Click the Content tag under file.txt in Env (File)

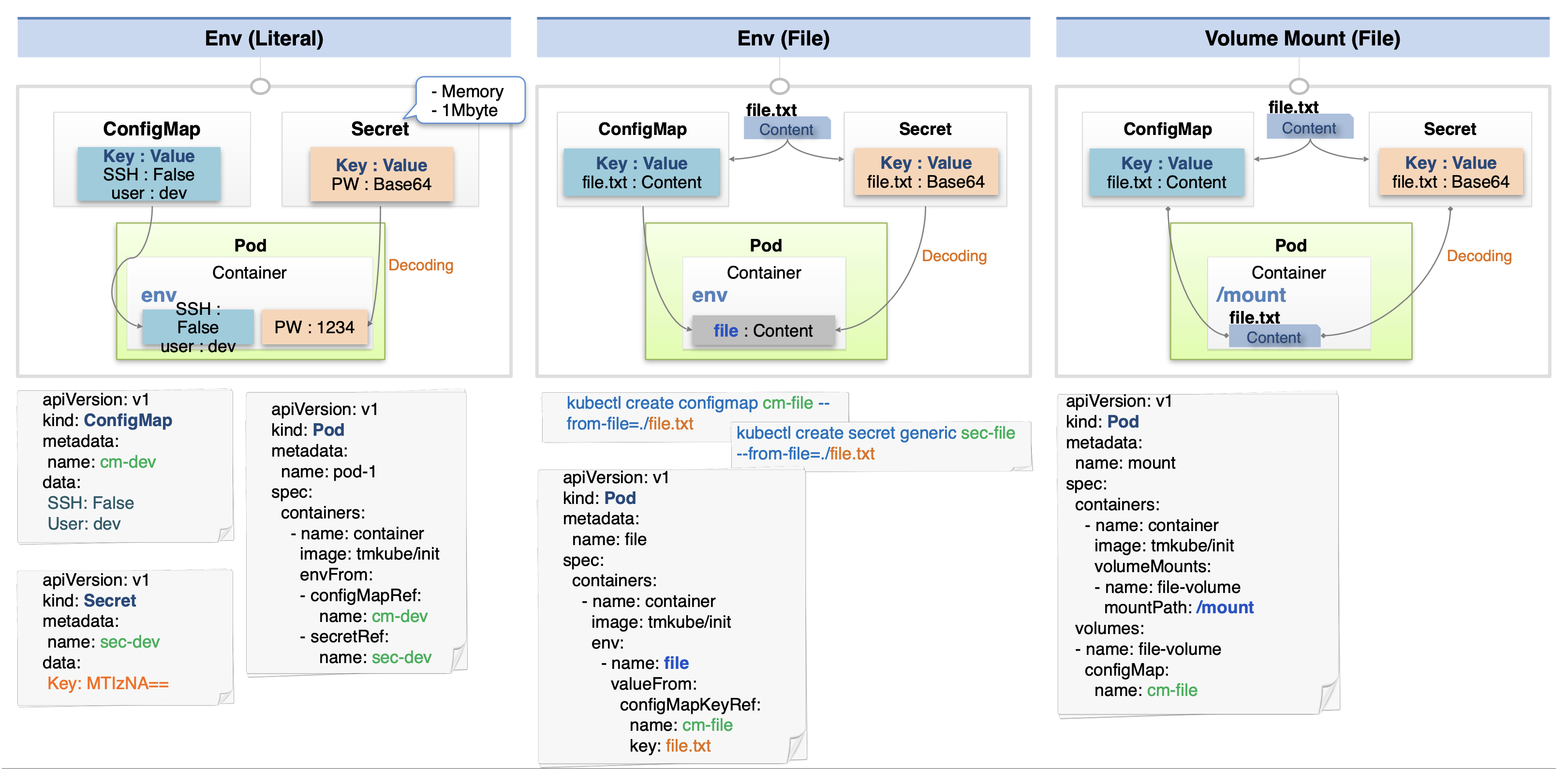[786, 129]
